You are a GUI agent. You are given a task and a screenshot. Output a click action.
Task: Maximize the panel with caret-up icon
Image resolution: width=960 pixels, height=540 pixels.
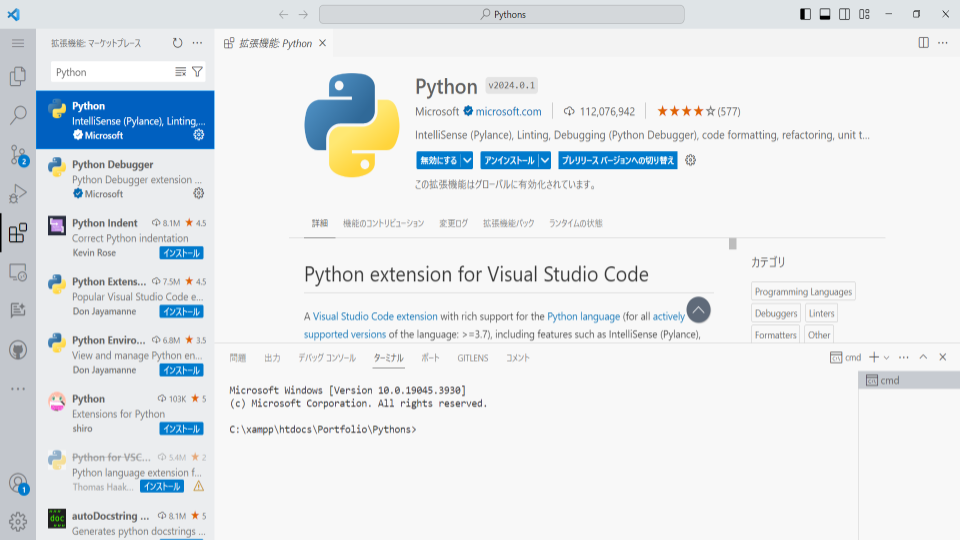(x=923, y=358)
